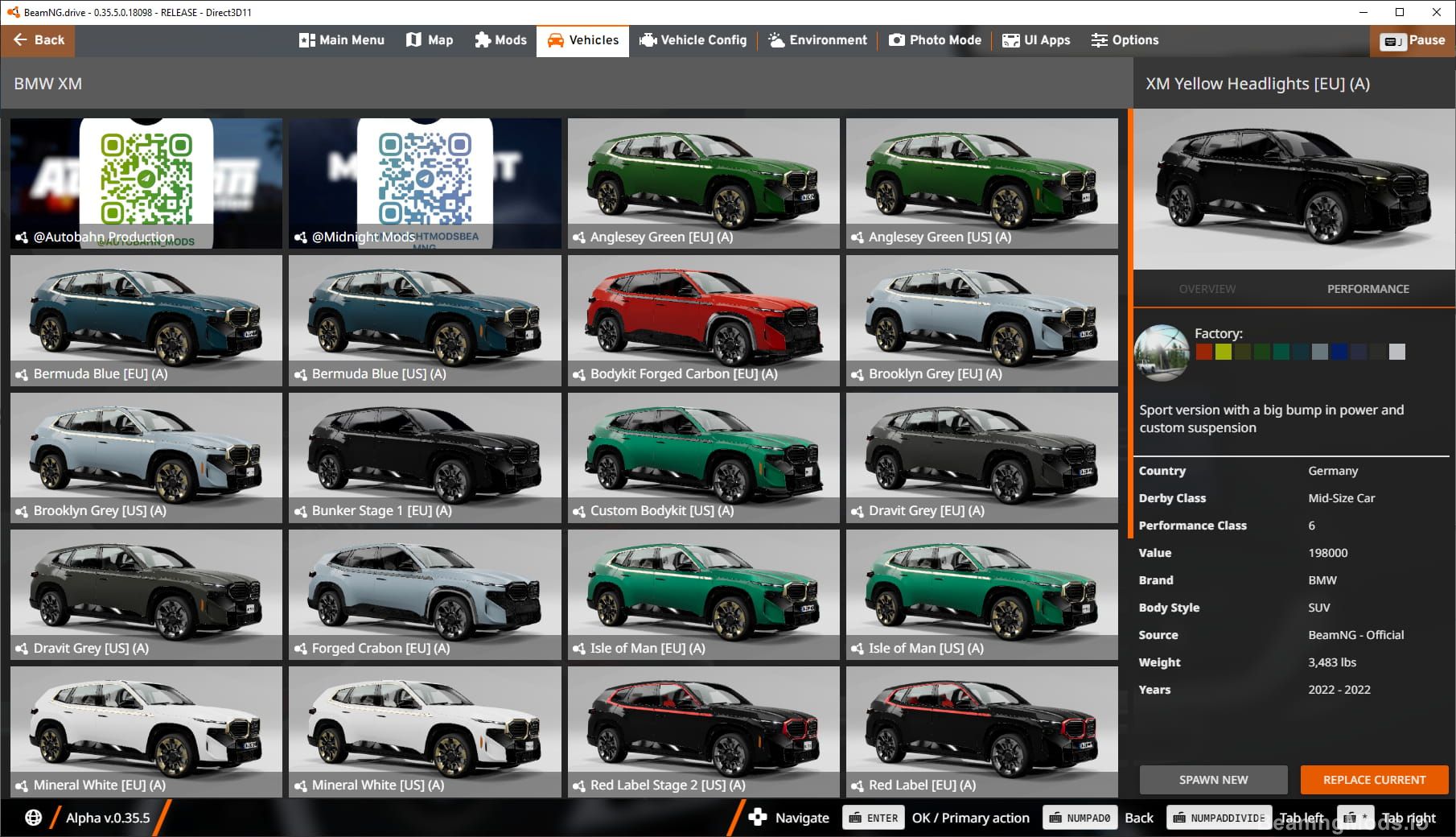The width and height of the screenshot is (1456, 837).
Task: Click the Body Style SUV value
Action: [x=1319, y=608]
